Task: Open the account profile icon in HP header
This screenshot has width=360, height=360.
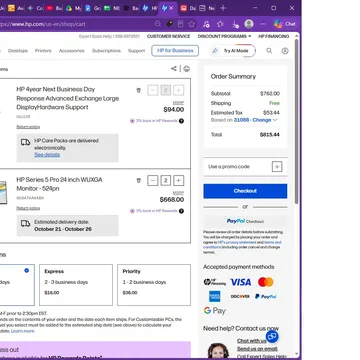Action: point(285,51)
